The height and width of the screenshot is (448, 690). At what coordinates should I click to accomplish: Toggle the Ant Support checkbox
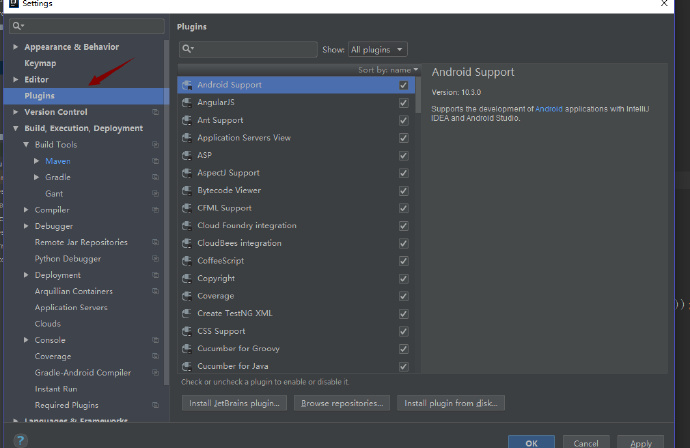404,120
